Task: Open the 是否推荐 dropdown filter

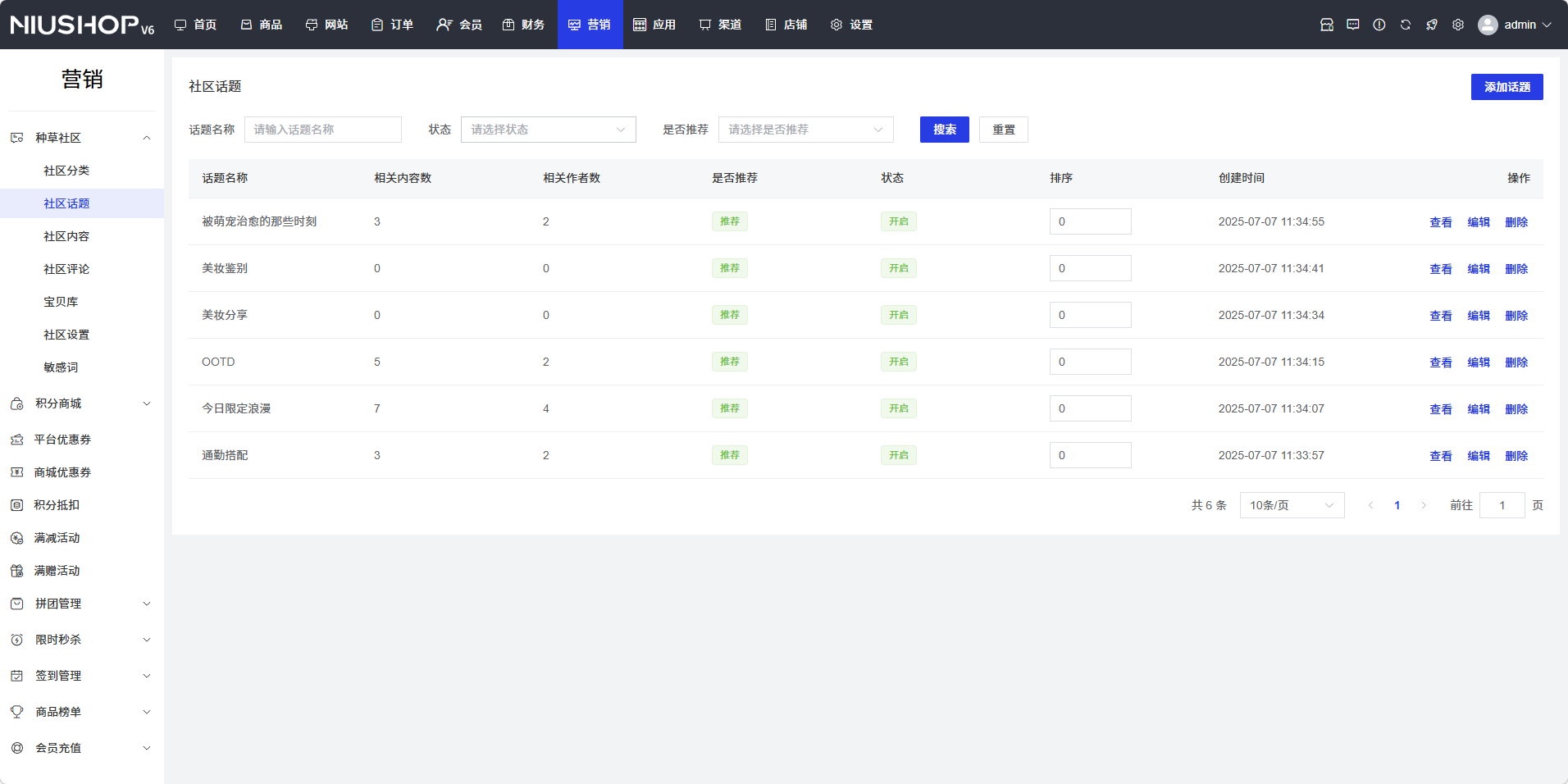Action: click(x=805, y=130)
